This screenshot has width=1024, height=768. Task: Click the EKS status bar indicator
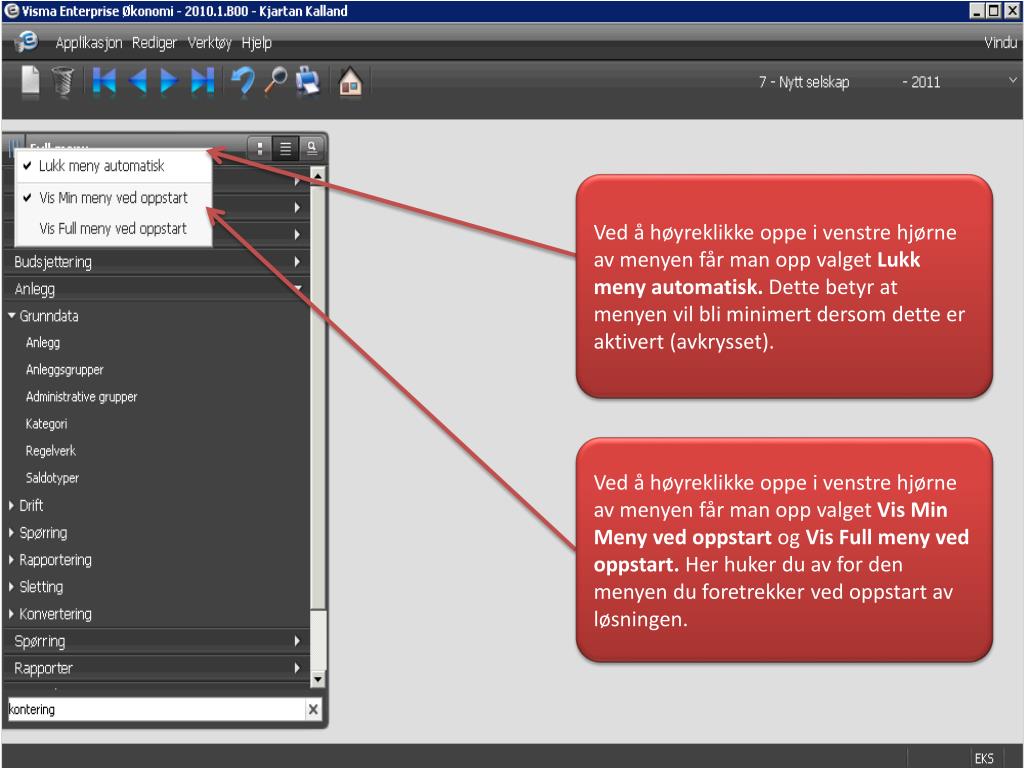pos(984,758)
